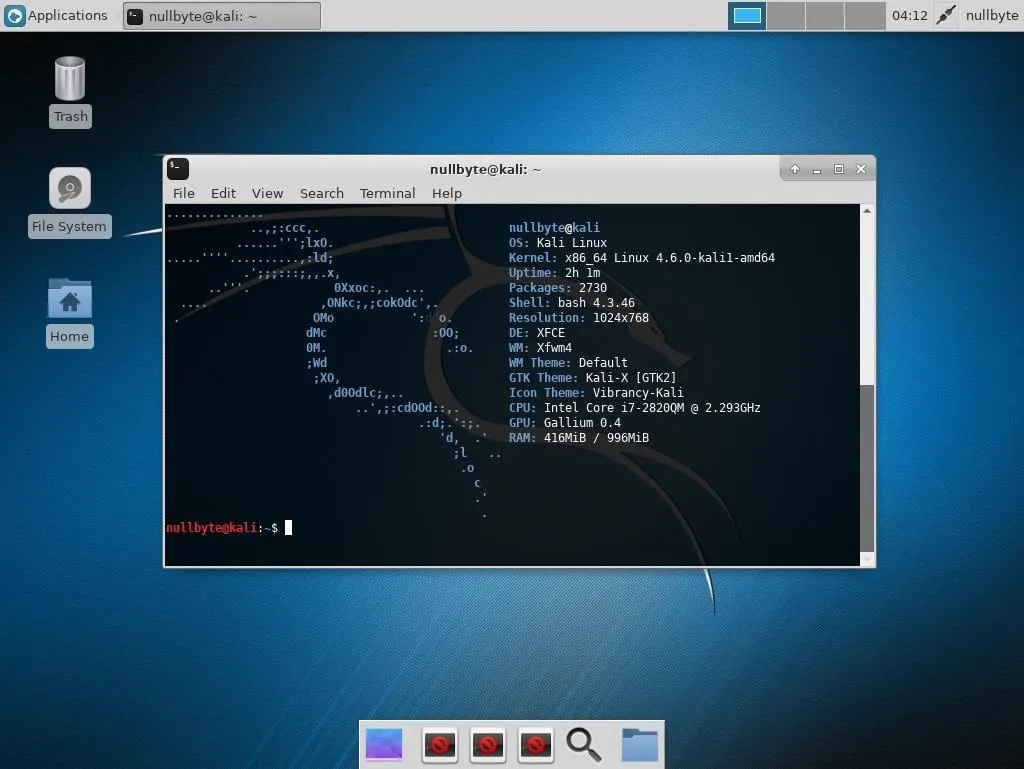Click the 'GPU: Gallium 0.4' line

(x=565, y=423)
